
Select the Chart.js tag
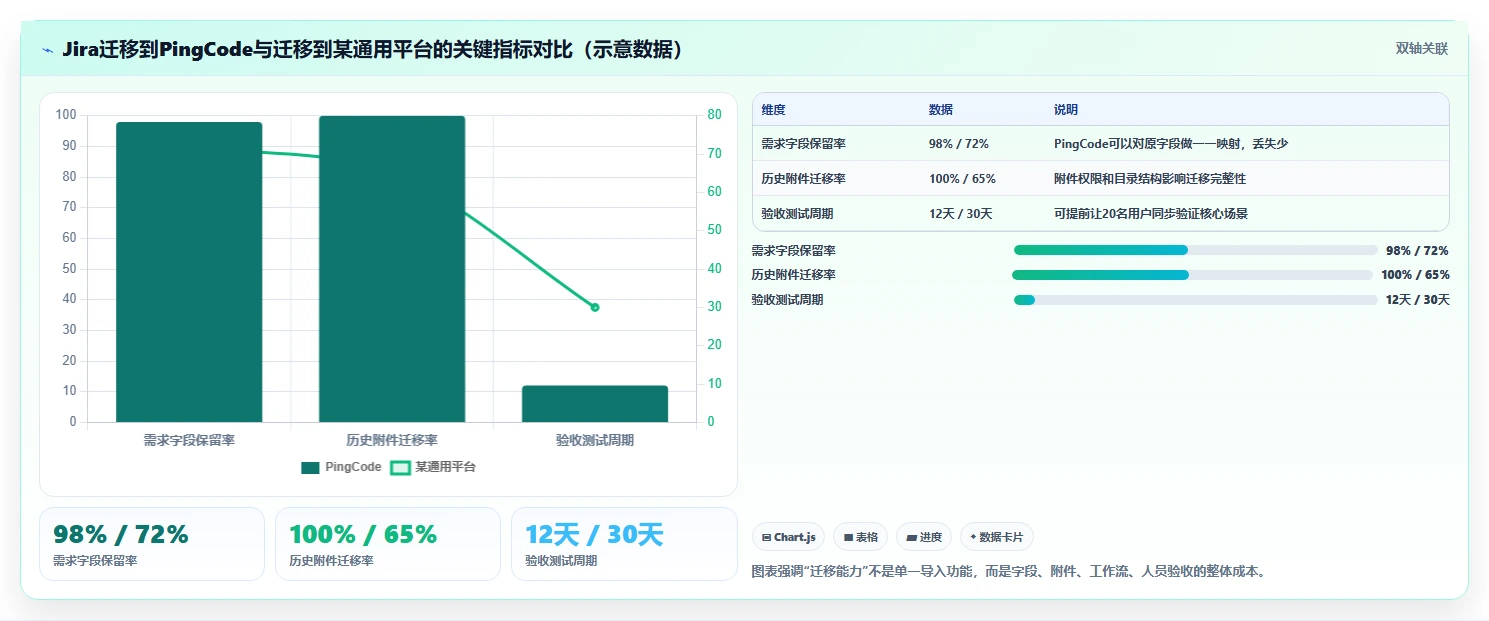788,537
